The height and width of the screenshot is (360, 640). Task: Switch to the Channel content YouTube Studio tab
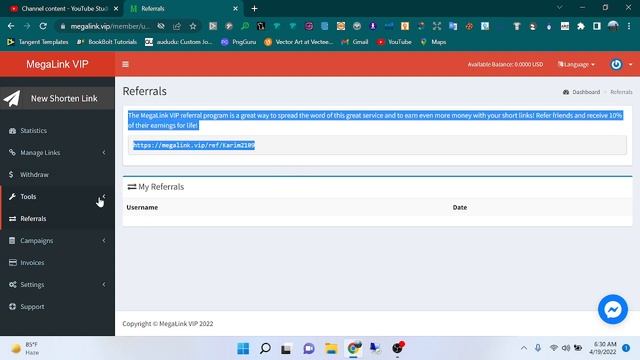(x=64, y=9)
